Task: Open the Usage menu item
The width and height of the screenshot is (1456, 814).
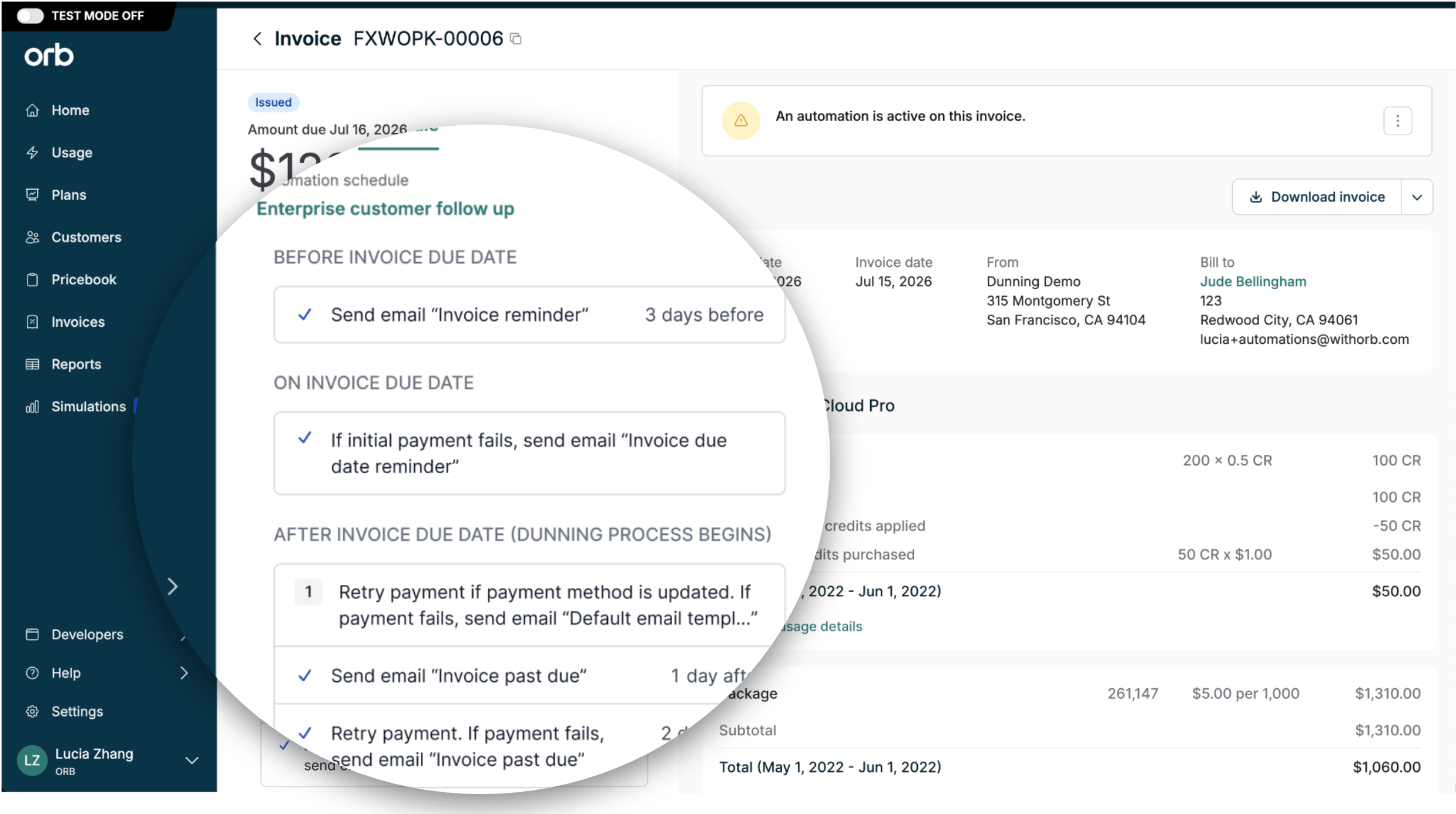Action: coord(72,153)
